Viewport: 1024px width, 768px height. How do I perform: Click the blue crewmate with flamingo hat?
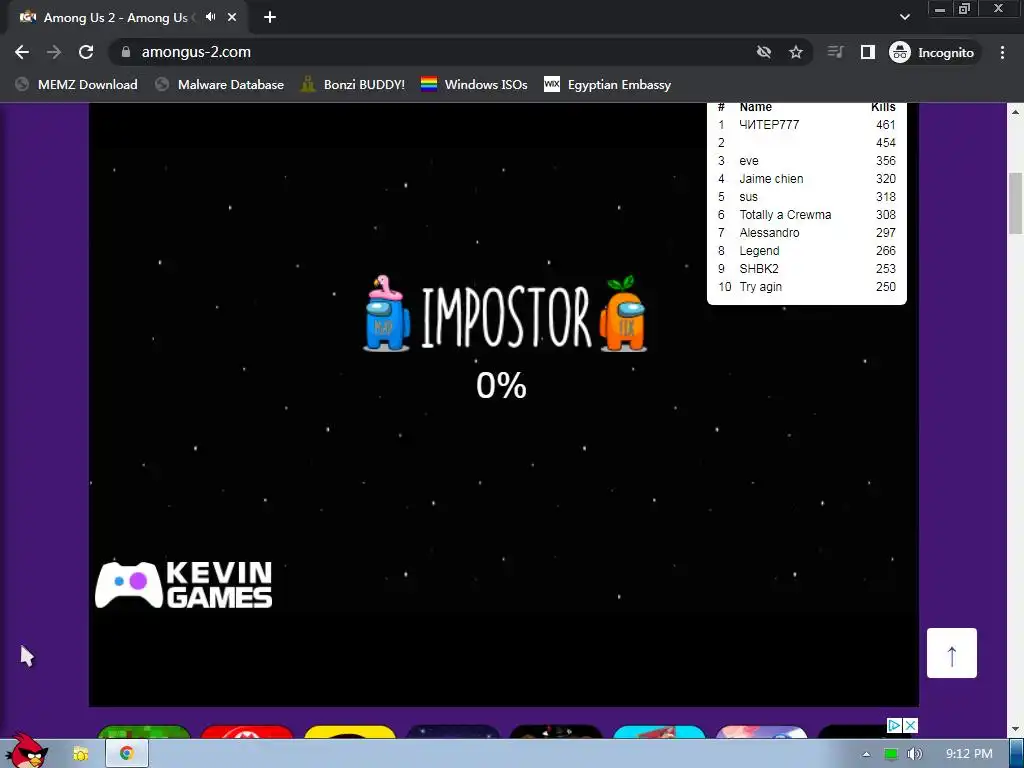click(387, 314)
